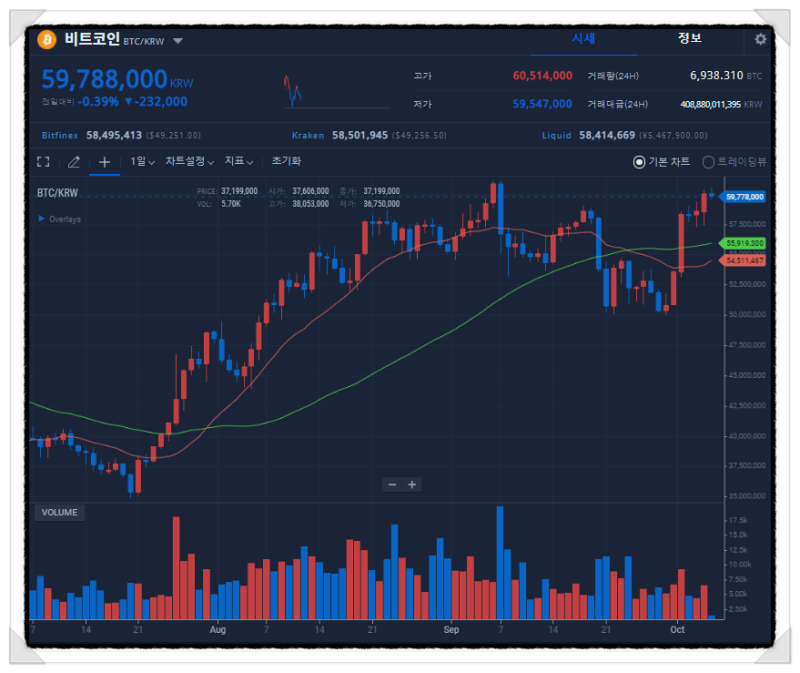Click the red 54,511,467 moving average tag

[x=742, y=260]
